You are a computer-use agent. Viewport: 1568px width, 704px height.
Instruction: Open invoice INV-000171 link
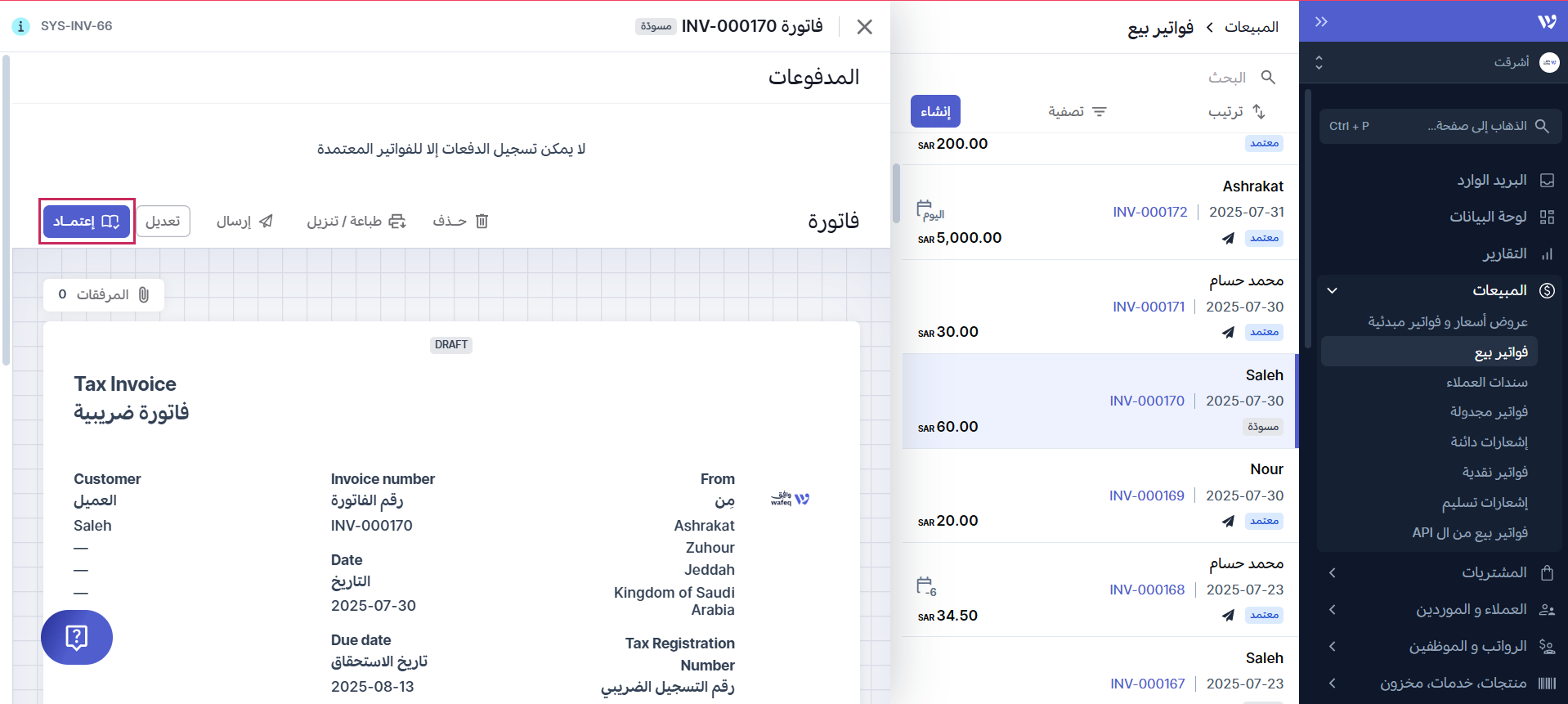pyautogui.click(x=1148, y=307)
